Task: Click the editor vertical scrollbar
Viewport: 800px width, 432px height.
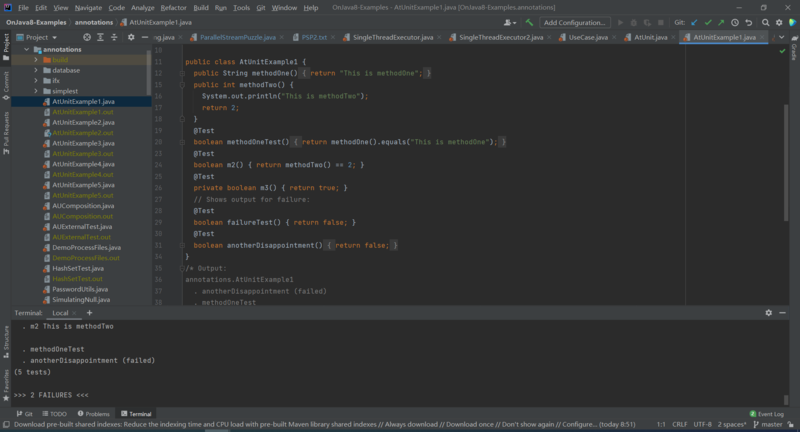Action: 786,163
